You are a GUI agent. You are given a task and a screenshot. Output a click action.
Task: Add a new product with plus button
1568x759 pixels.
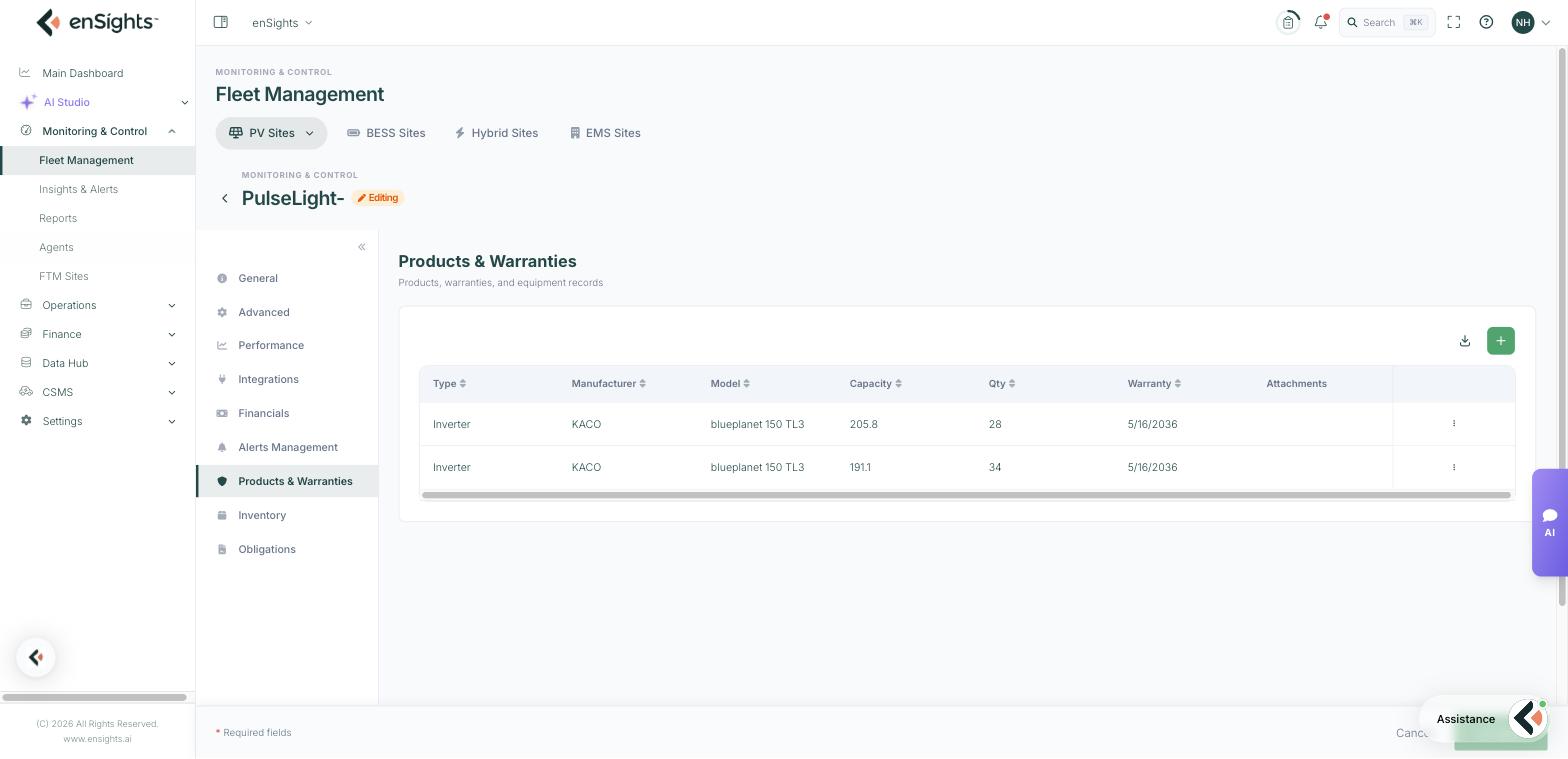click(1501, 341)
